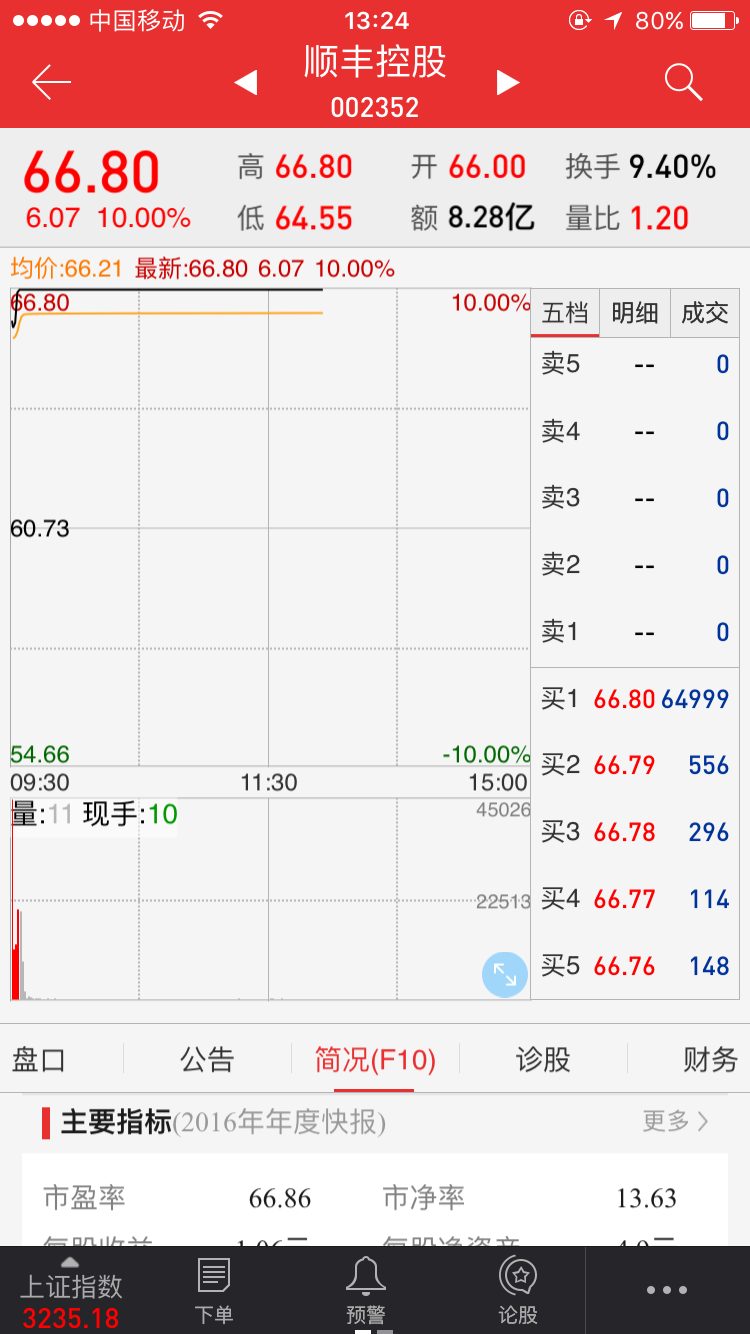Tap the 3235.18 index value

pyautogui.click(x=70, y=1318)
